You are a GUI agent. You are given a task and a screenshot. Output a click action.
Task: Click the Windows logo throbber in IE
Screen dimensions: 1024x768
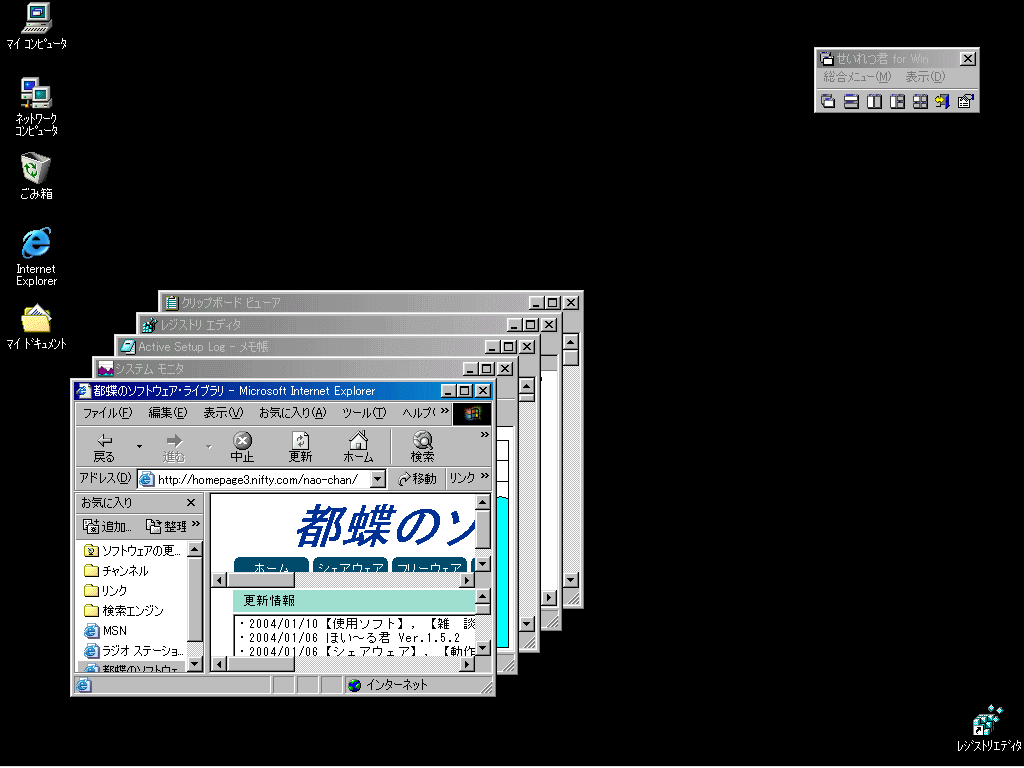point(472,413)
